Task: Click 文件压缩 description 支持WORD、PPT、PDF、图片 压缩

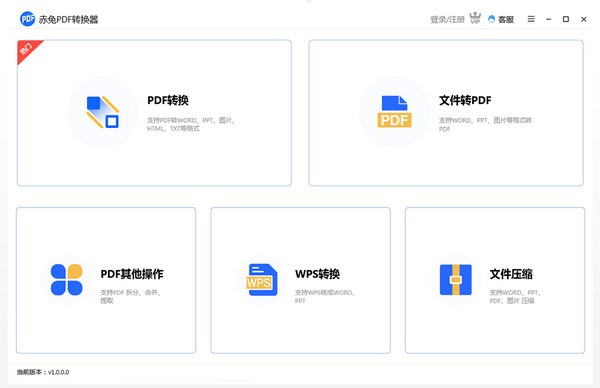Action: click(515, 297)
